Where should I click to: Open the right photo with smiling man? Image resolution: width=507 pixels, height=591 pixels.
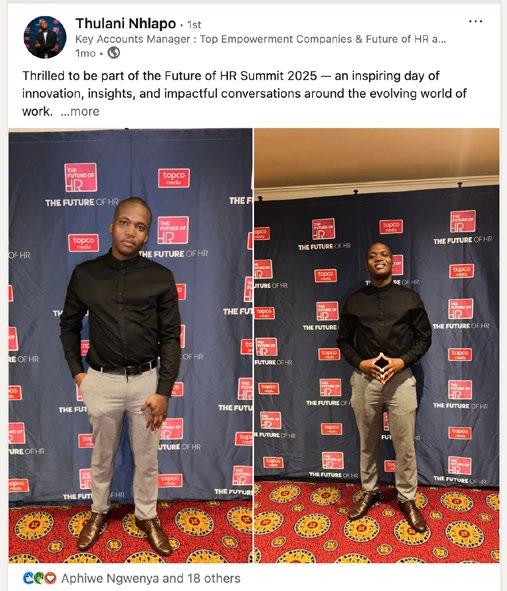pyautogui.click(x=377, y=345)
